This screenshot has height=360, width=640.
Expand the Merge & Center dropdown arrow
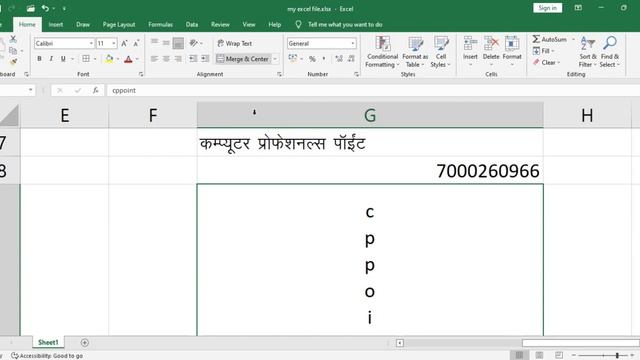(x=275, y=59)
